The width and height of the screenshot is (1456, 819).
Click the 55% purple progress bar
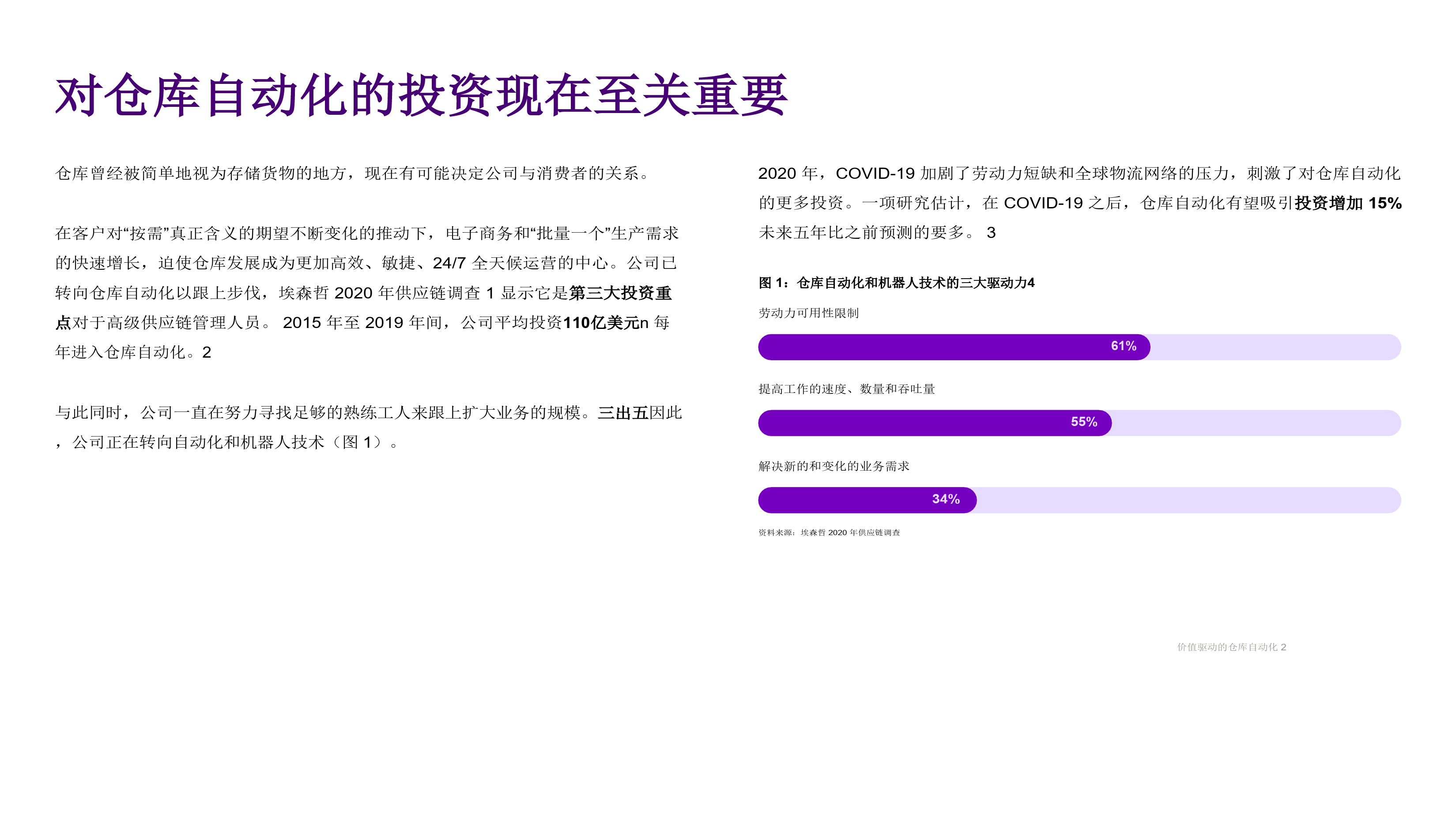tap(935, 423)
